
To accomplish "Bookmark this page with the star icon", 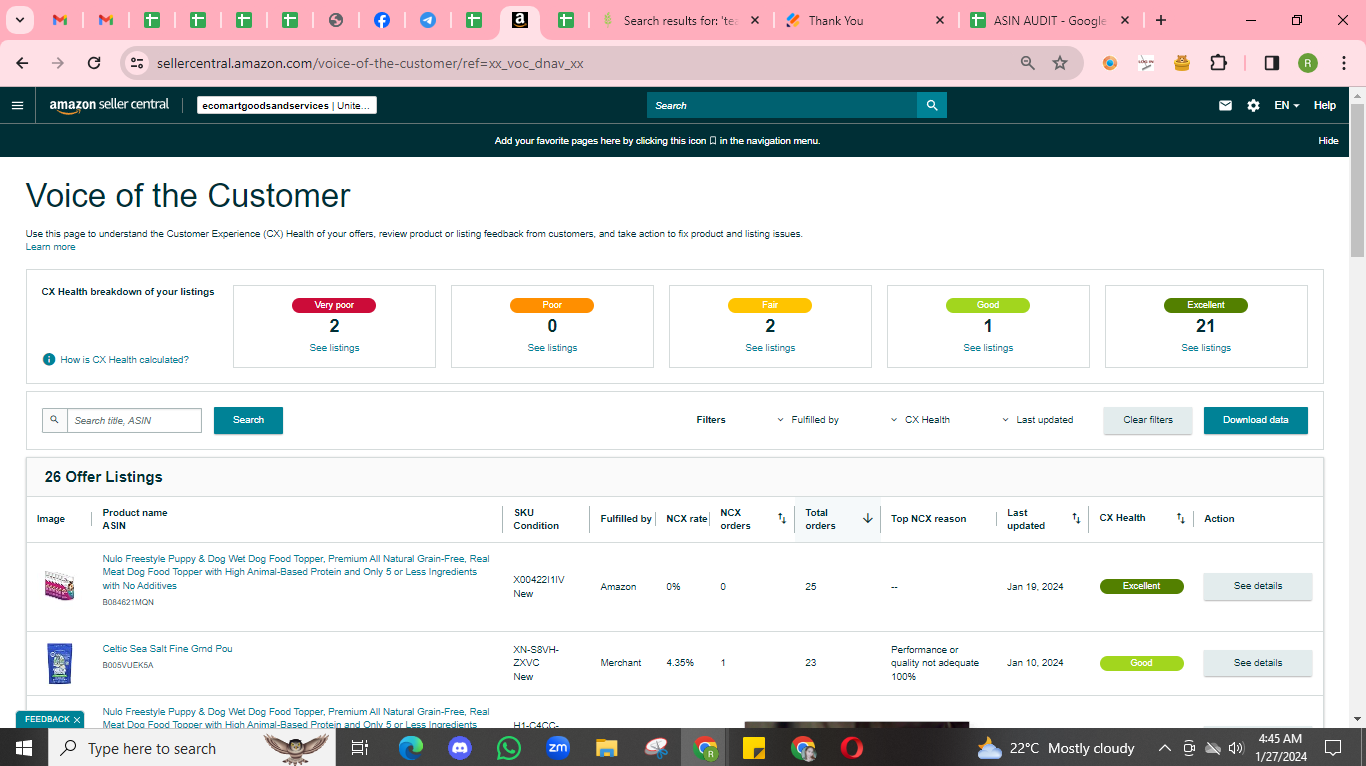I will click(x=1060, y=63).
